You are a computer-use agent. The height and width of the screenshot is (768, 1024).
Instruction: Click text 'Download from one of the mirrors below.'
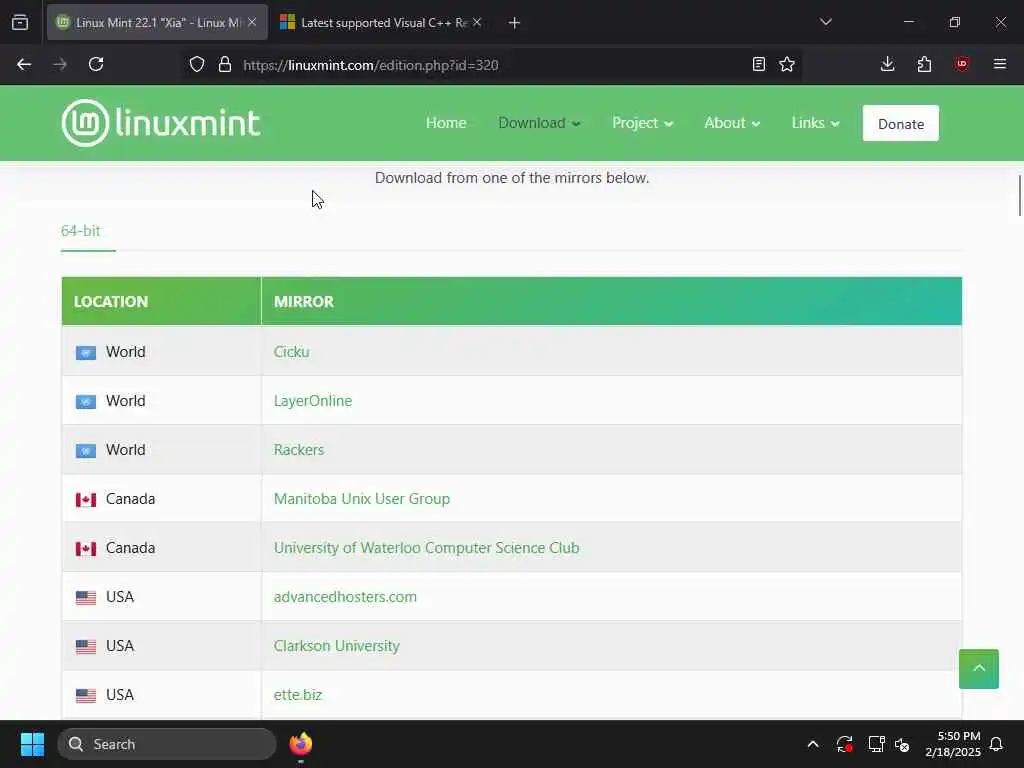pyautogui.click(x=512, y=178)
